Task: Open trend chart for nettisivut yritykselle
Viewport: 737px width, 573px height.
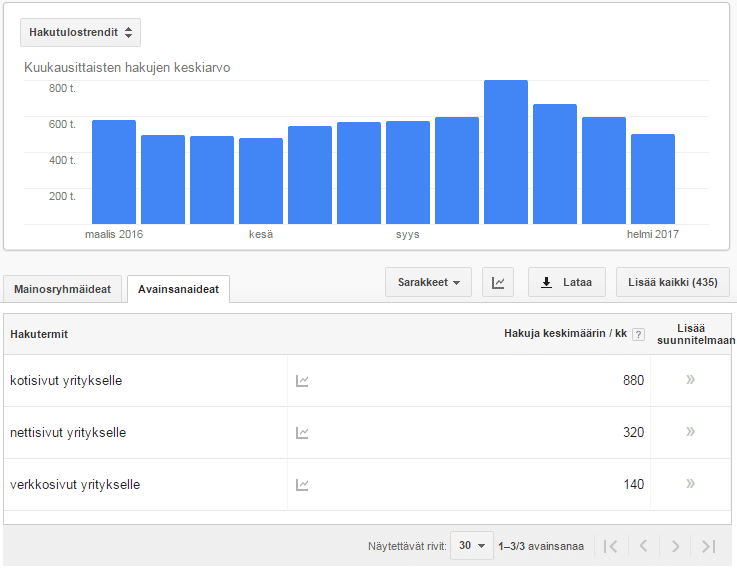Action: (x=302, y=433)
